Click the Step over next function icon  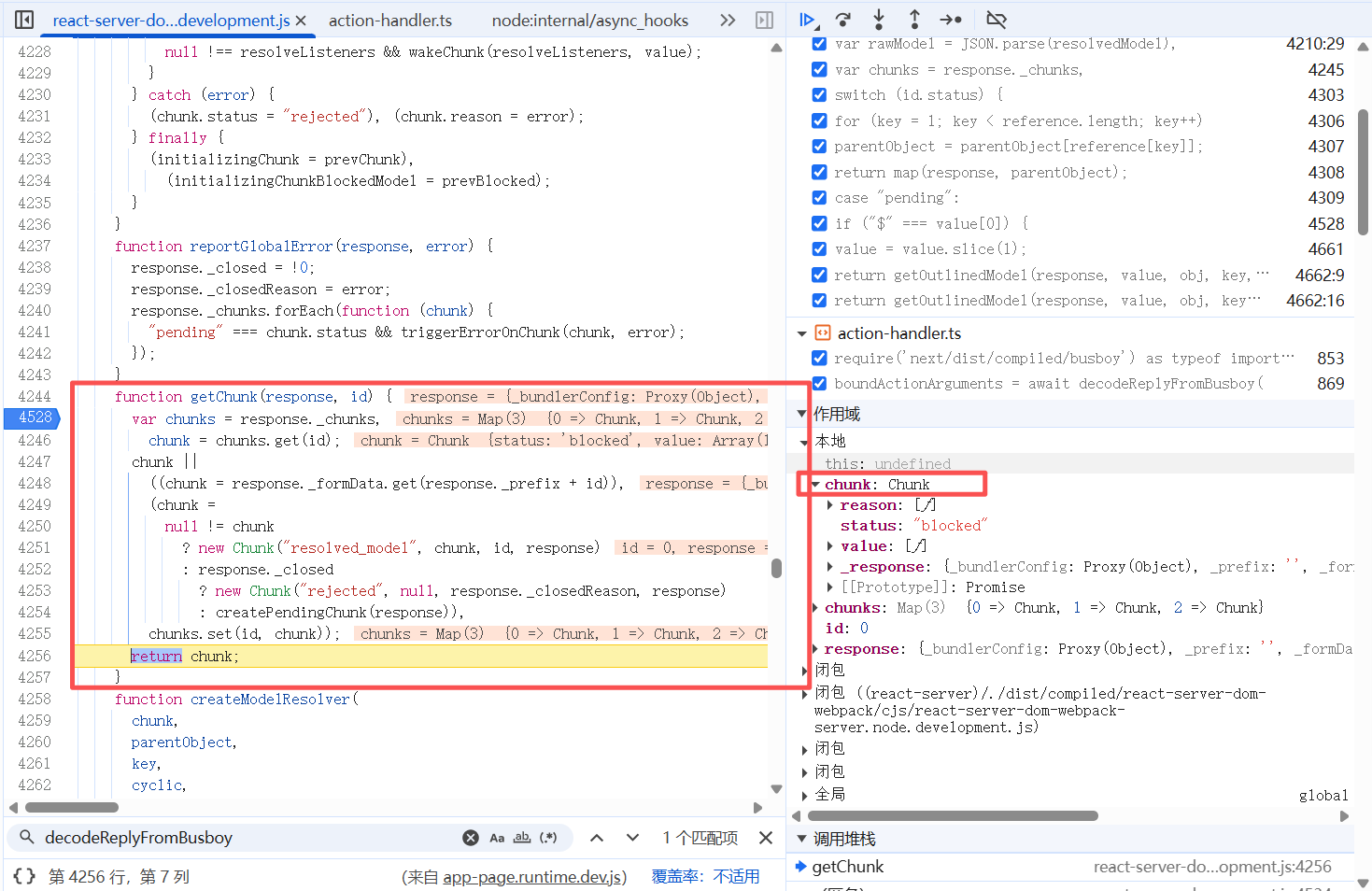pyautogui.click(x=843, y=20)
